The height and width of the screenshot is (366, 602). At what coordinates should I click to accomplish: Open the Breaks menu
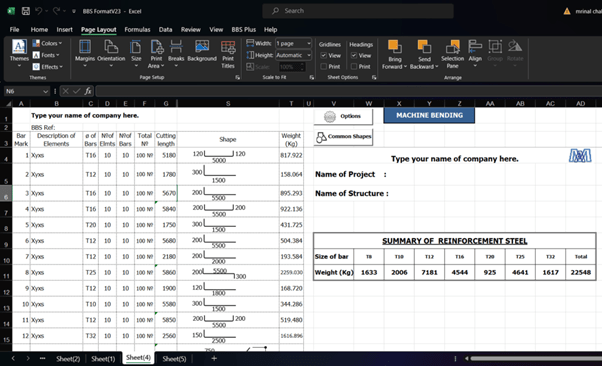(x=176, y=53)
